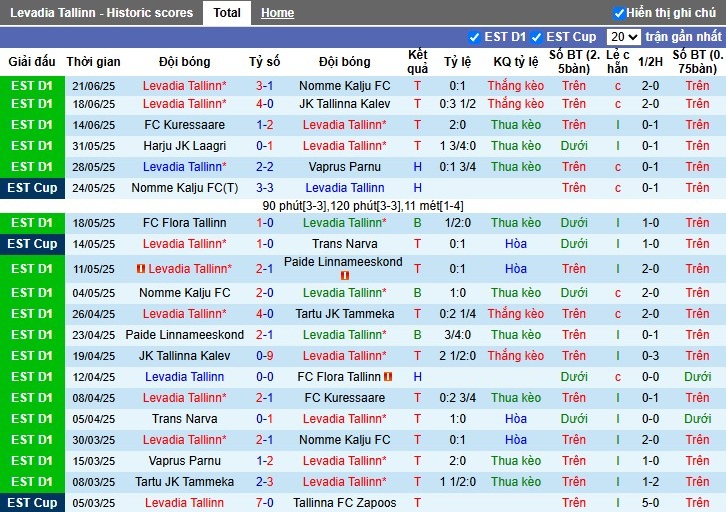The image size is (726, 512).
Task: Select Nomme Kalju FC in the 21/06/25 row
Action: (344, 86)
